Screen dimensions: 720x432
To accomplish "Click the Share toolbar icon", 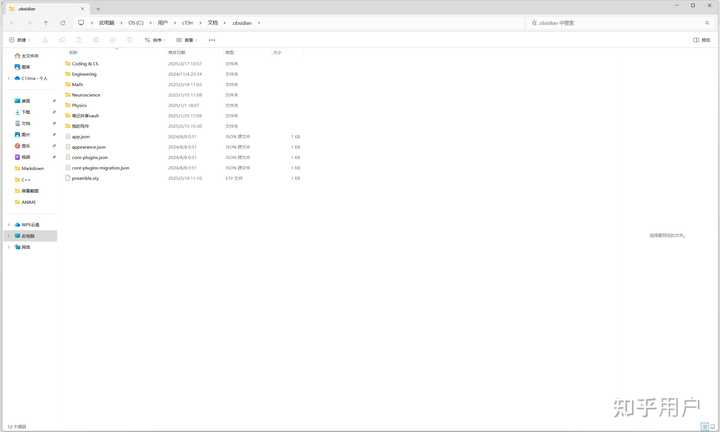I will click(x=112, y=40).
